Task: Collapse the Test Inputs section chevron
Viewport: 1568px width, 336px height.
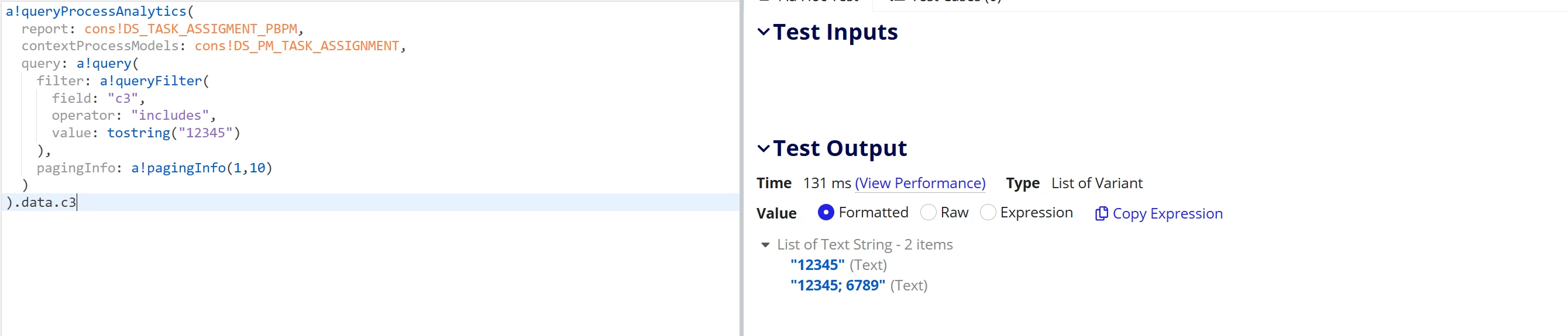Action: [x=764, y=32]
